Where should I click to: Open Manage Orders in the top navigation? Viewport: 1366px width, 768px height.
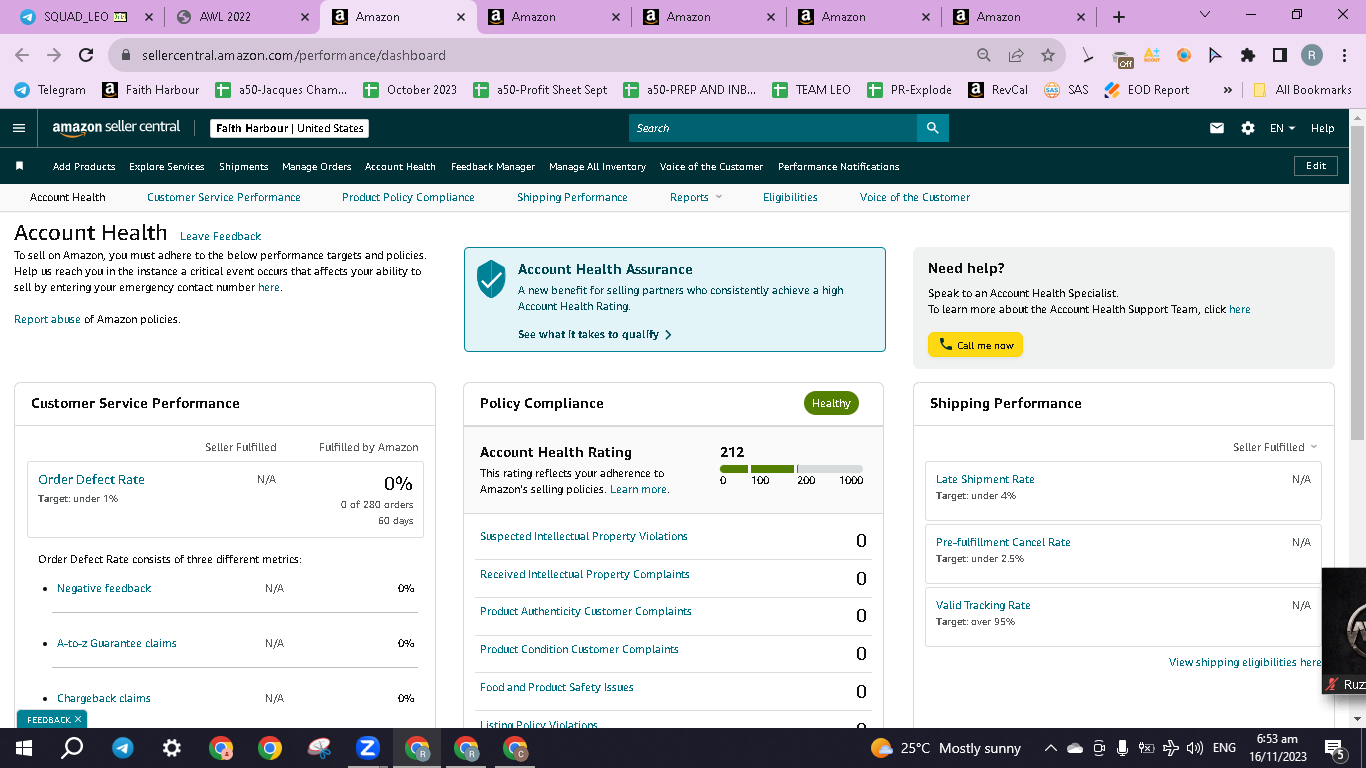pos(317,166)
